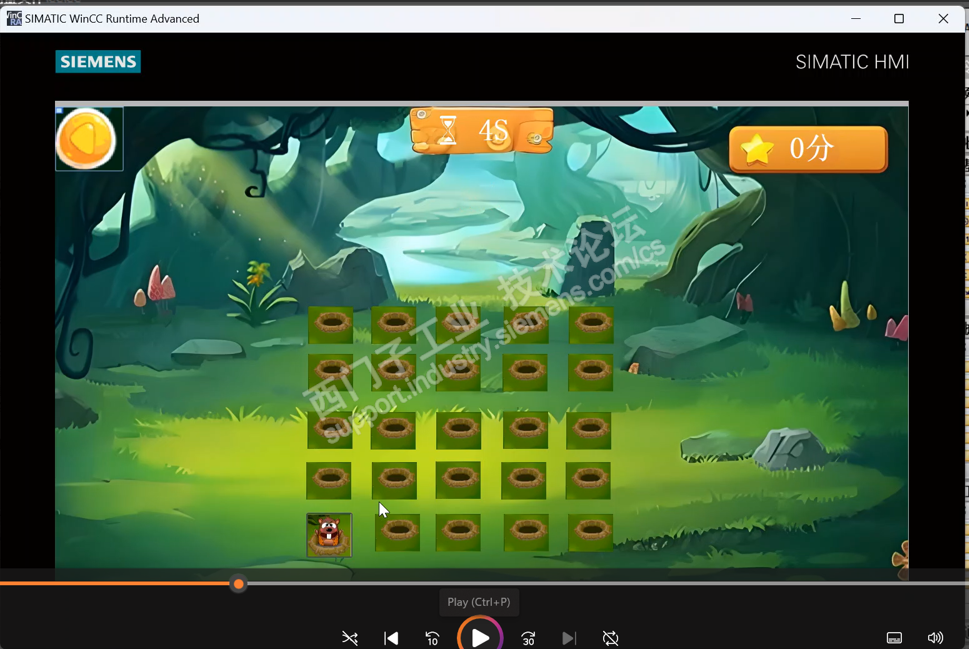This screenshot has height=649, width=969.
Task: Click the second hole in the third row
Action: 394,430
